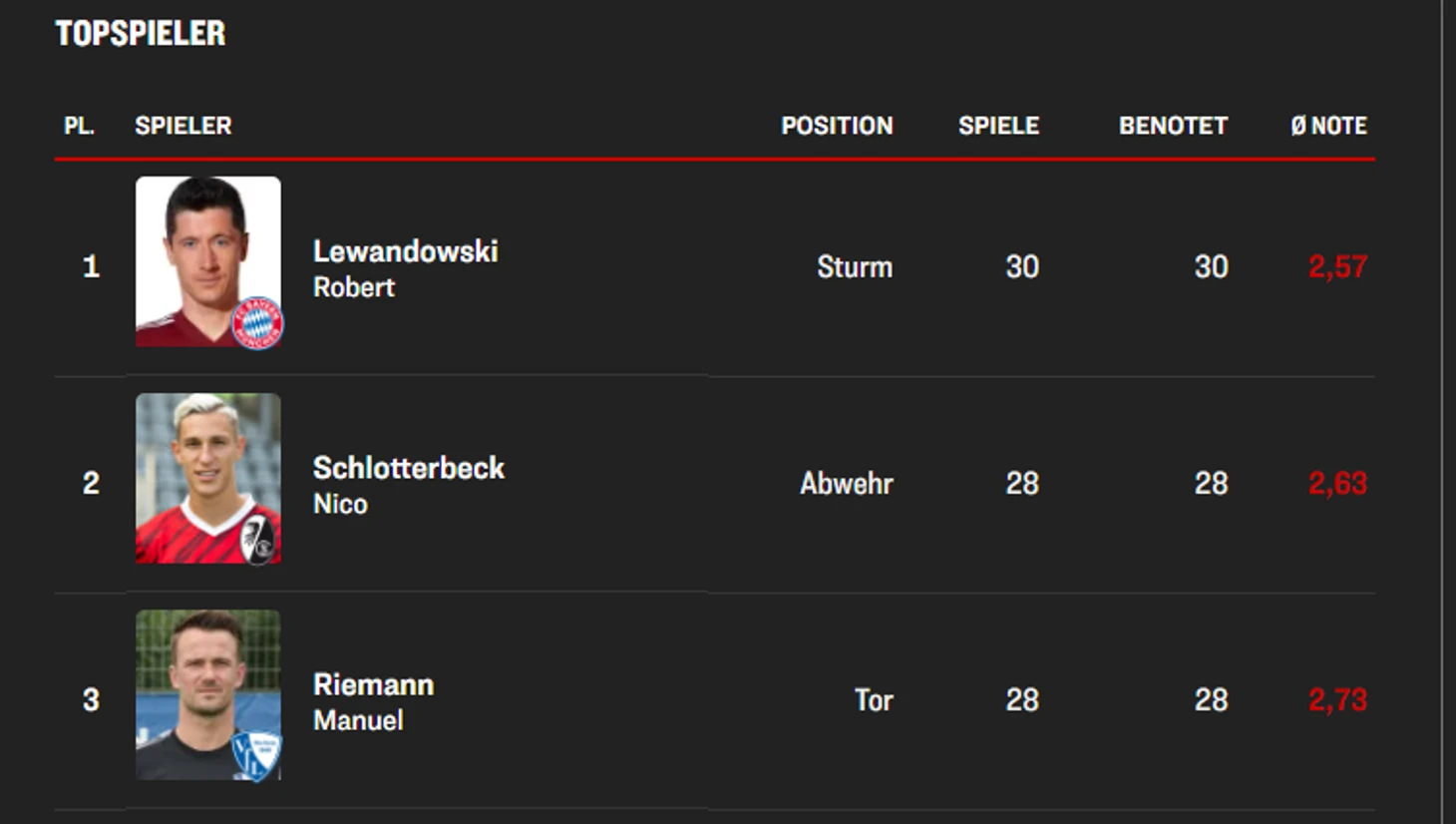Sort table by Ø NOTE column
Screen dimensions: 1456x824
[1328, 126]
